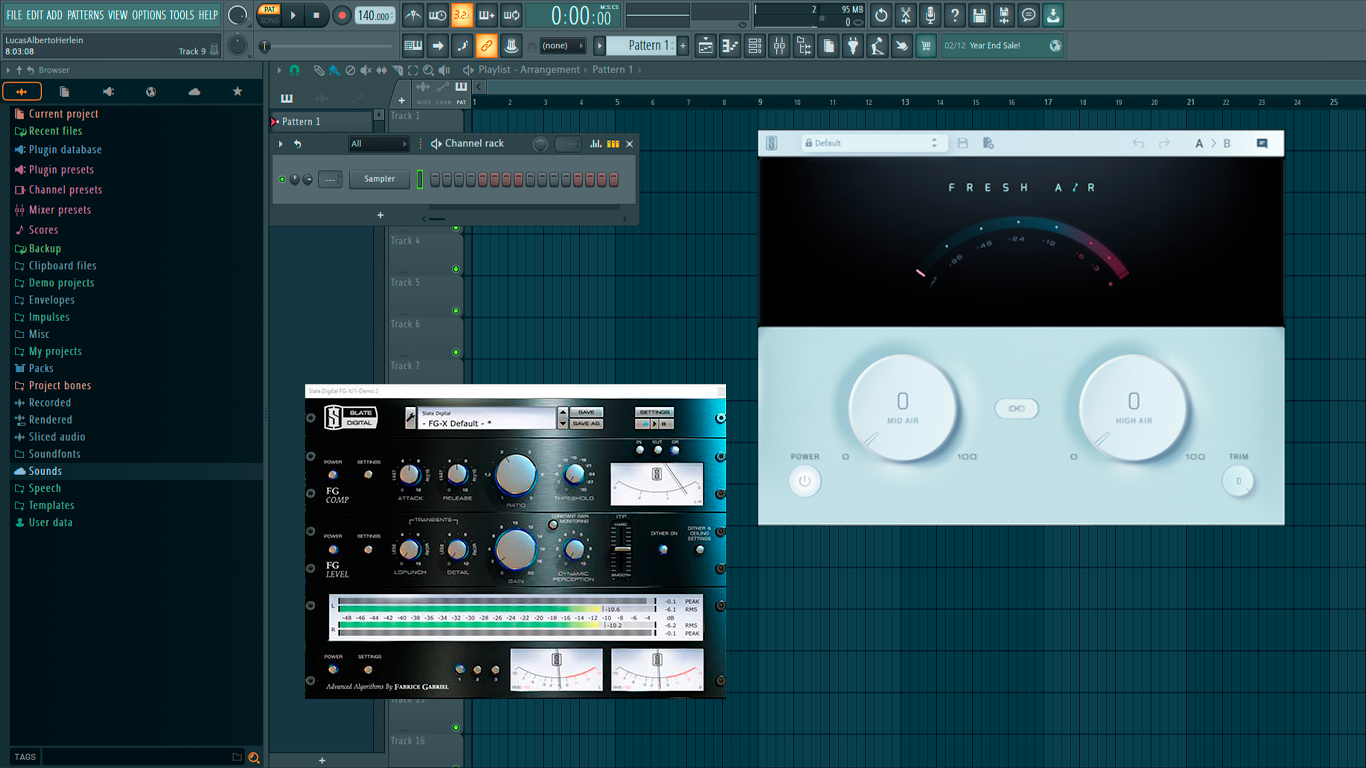Screen dimensions: 1366x768
Task: Toggle PAT/SONG mode switch
Action: click(x=269, y=15)
